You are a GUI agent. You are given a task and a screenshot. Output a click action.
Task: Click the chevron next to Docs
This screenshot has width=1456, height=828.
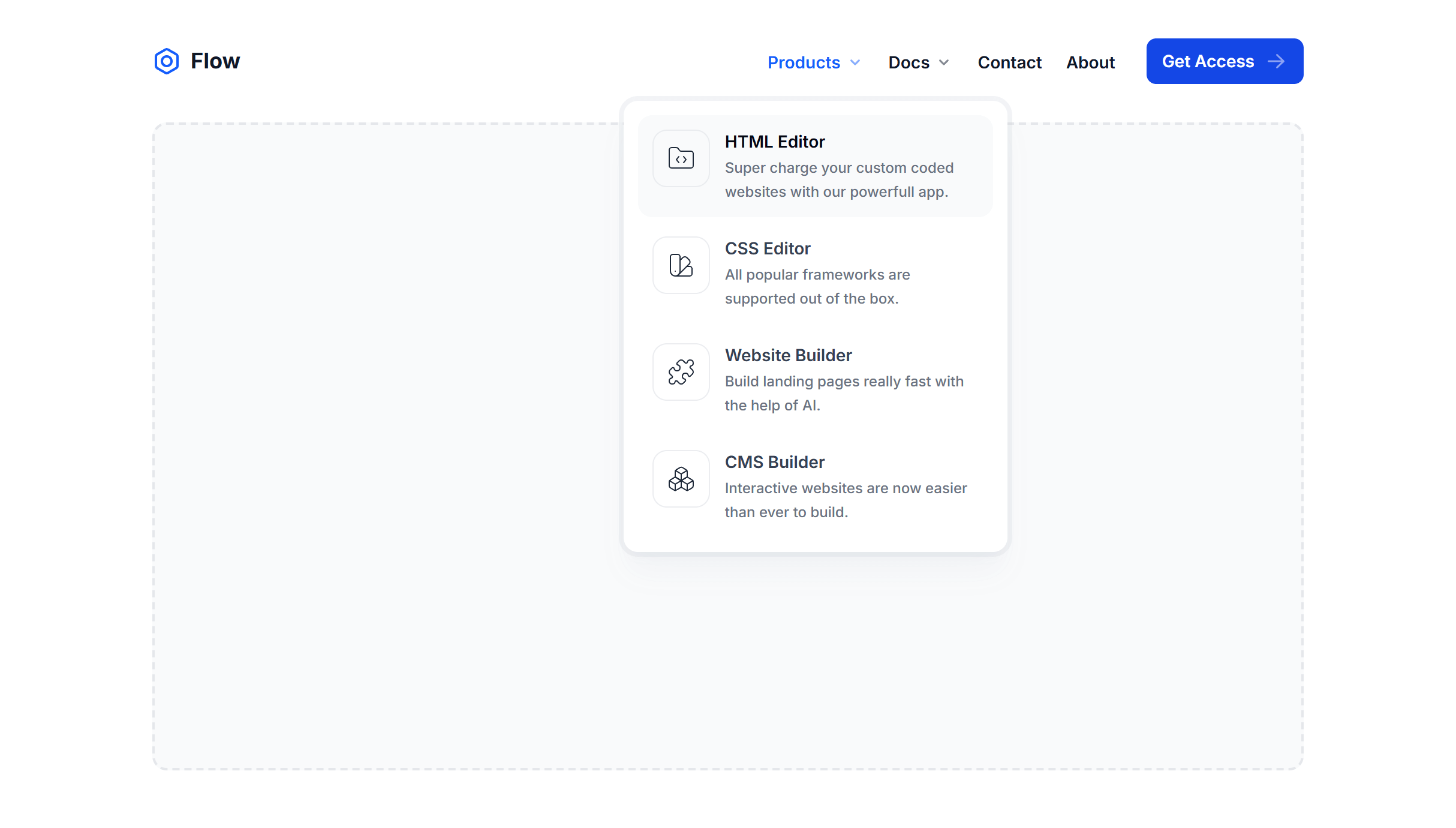pos(943,62)
